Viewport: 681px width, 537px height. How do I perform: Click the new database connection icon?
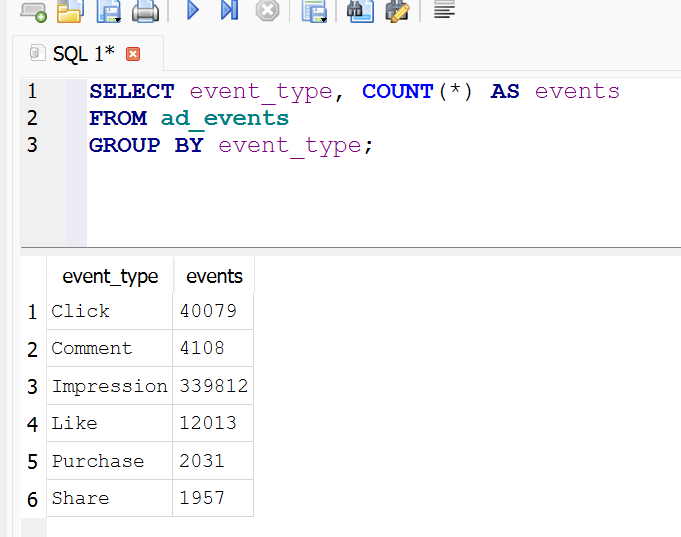coord(32,11)
